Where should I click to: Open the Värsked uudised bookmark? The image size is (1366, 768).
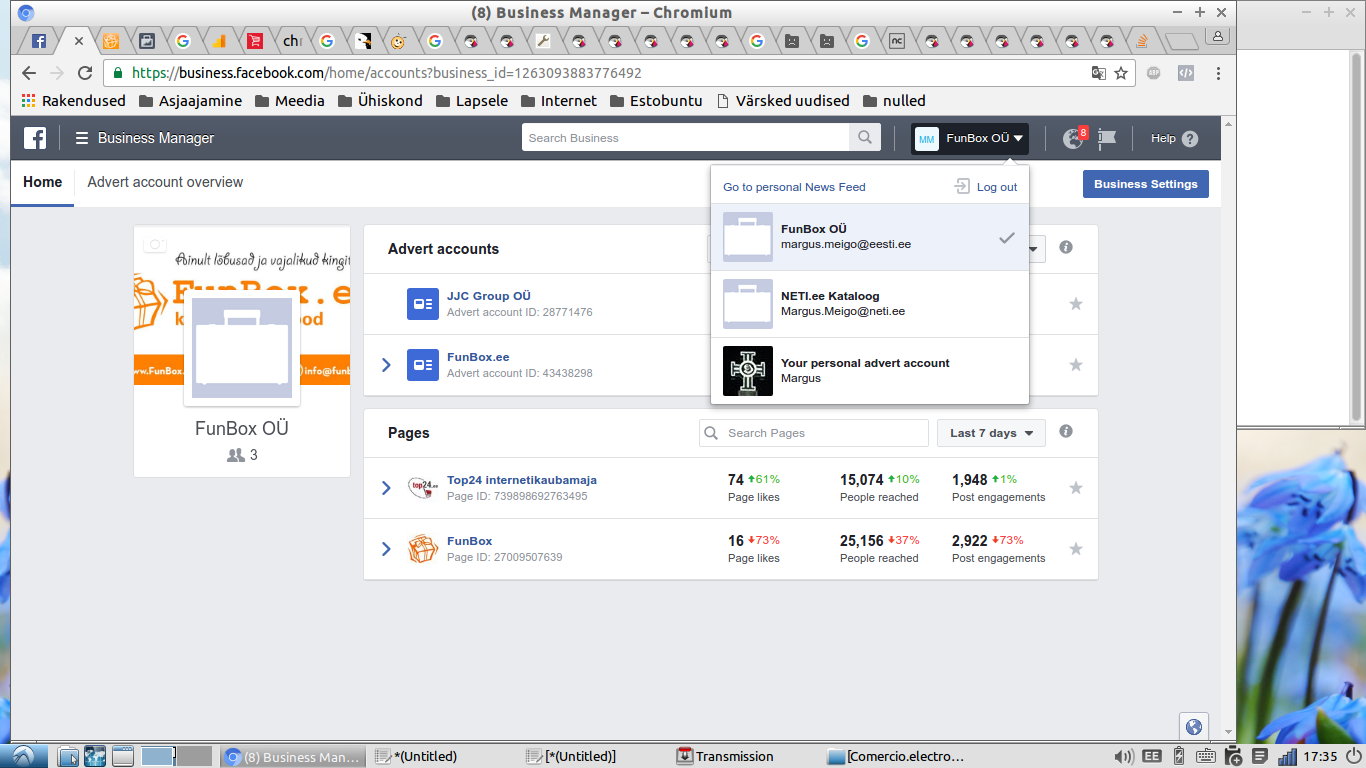[x=783, y=101]
